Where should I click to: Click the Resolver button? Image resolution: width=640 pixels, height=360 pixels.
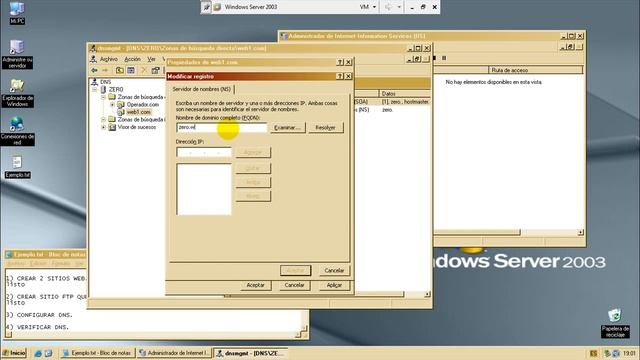[x=325, y=128]
